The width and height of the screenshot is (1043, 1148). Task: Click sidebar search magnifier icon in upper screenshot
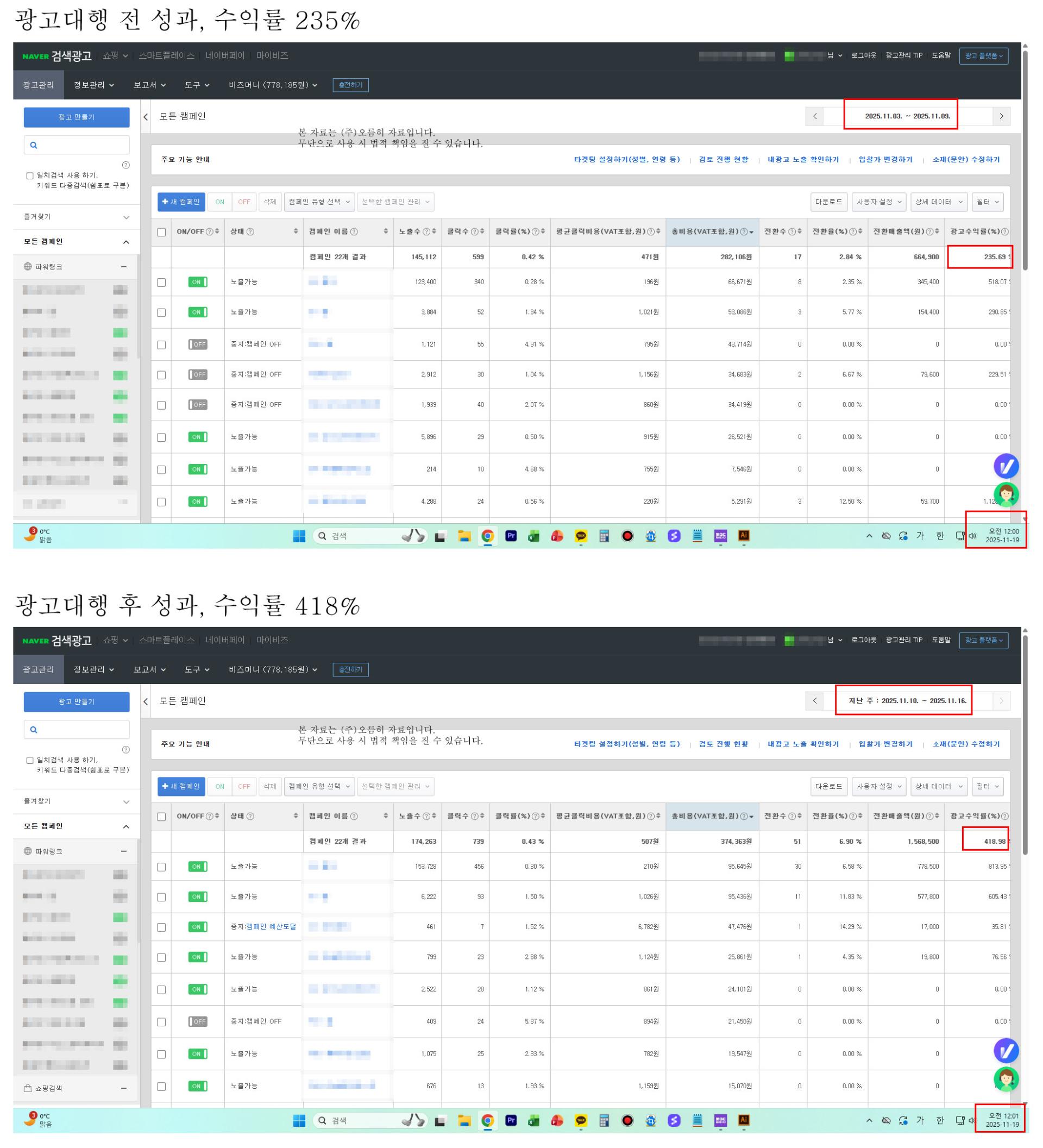click(34, 145)
